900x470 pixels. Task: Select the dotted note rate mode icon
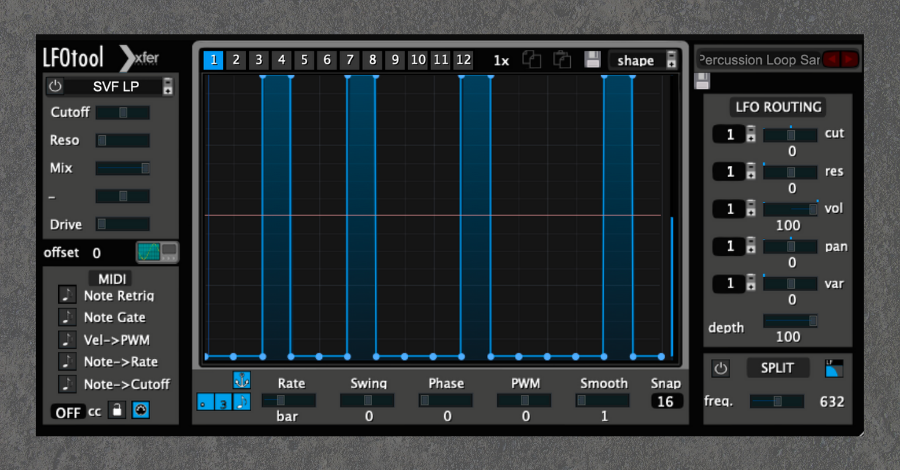205,402
